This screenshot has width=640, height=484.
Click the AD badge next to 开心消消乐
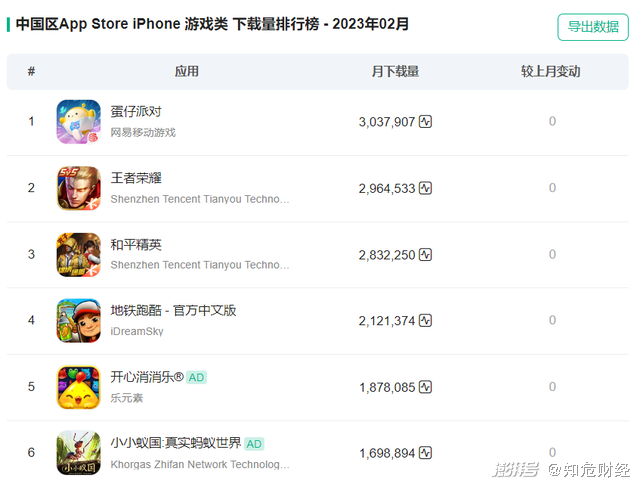(196, 377)
